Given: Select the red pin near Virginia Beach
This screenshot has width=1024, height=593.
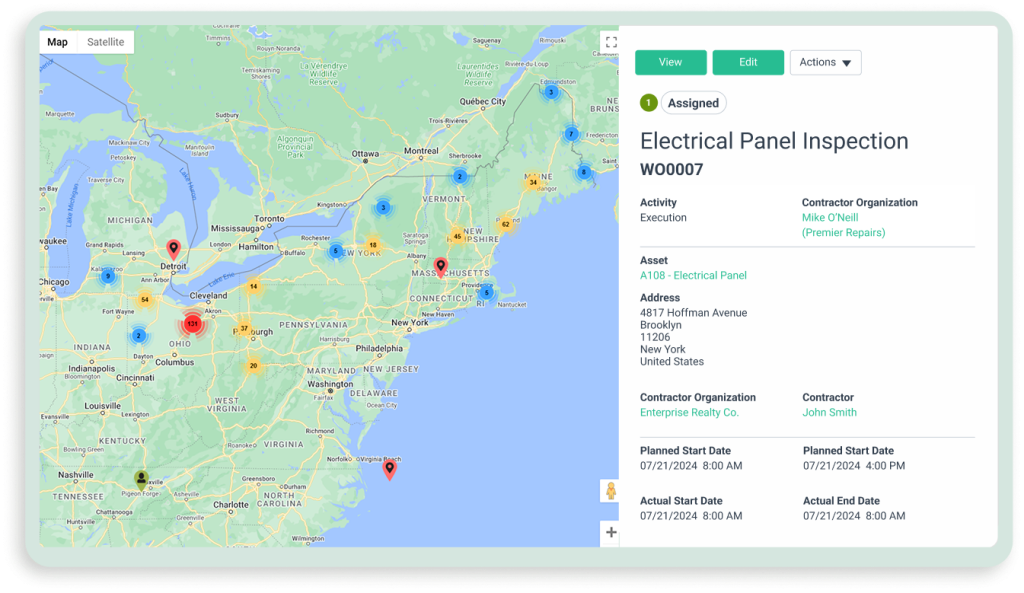Looking at the screenshot, I should coord(390,469).
